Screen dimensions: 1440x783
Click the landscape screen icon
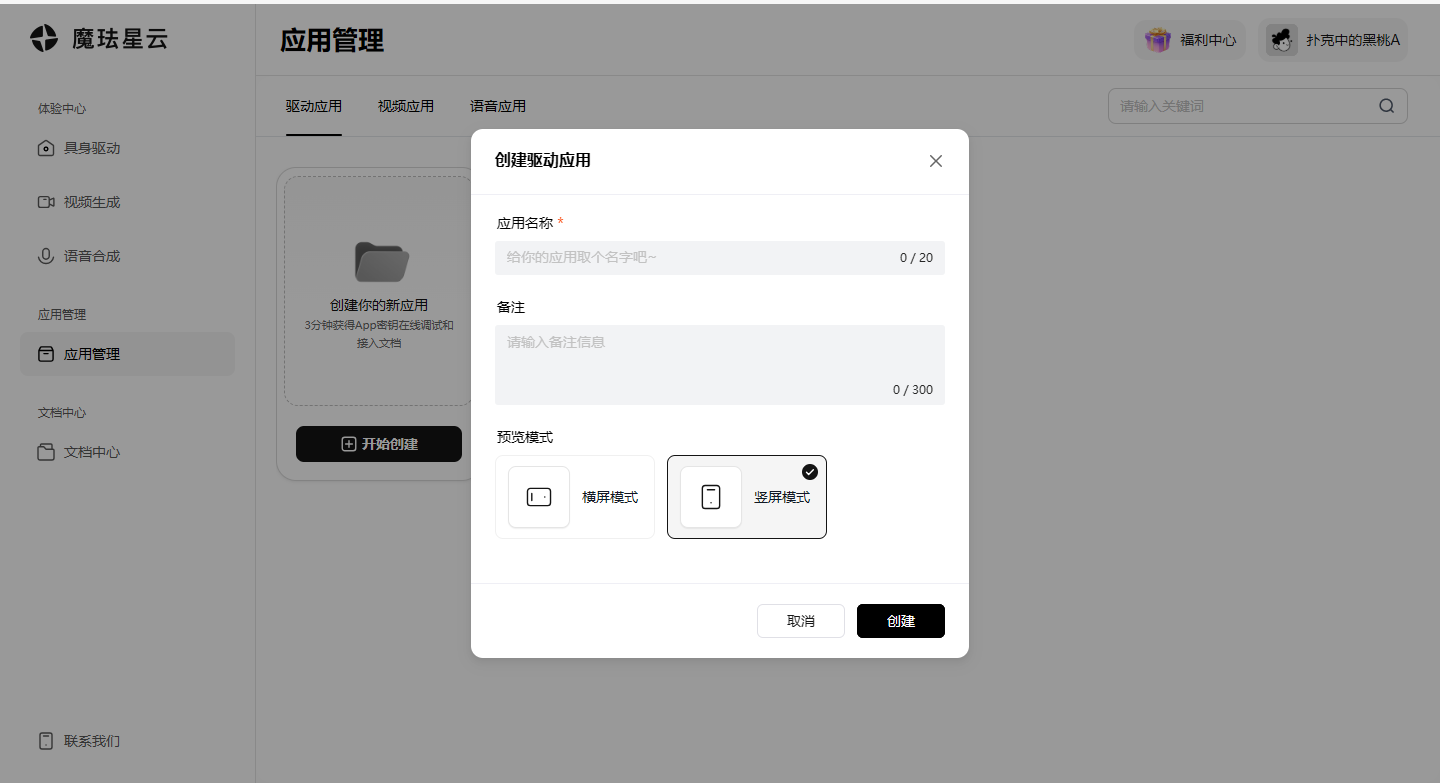(539, 497)
